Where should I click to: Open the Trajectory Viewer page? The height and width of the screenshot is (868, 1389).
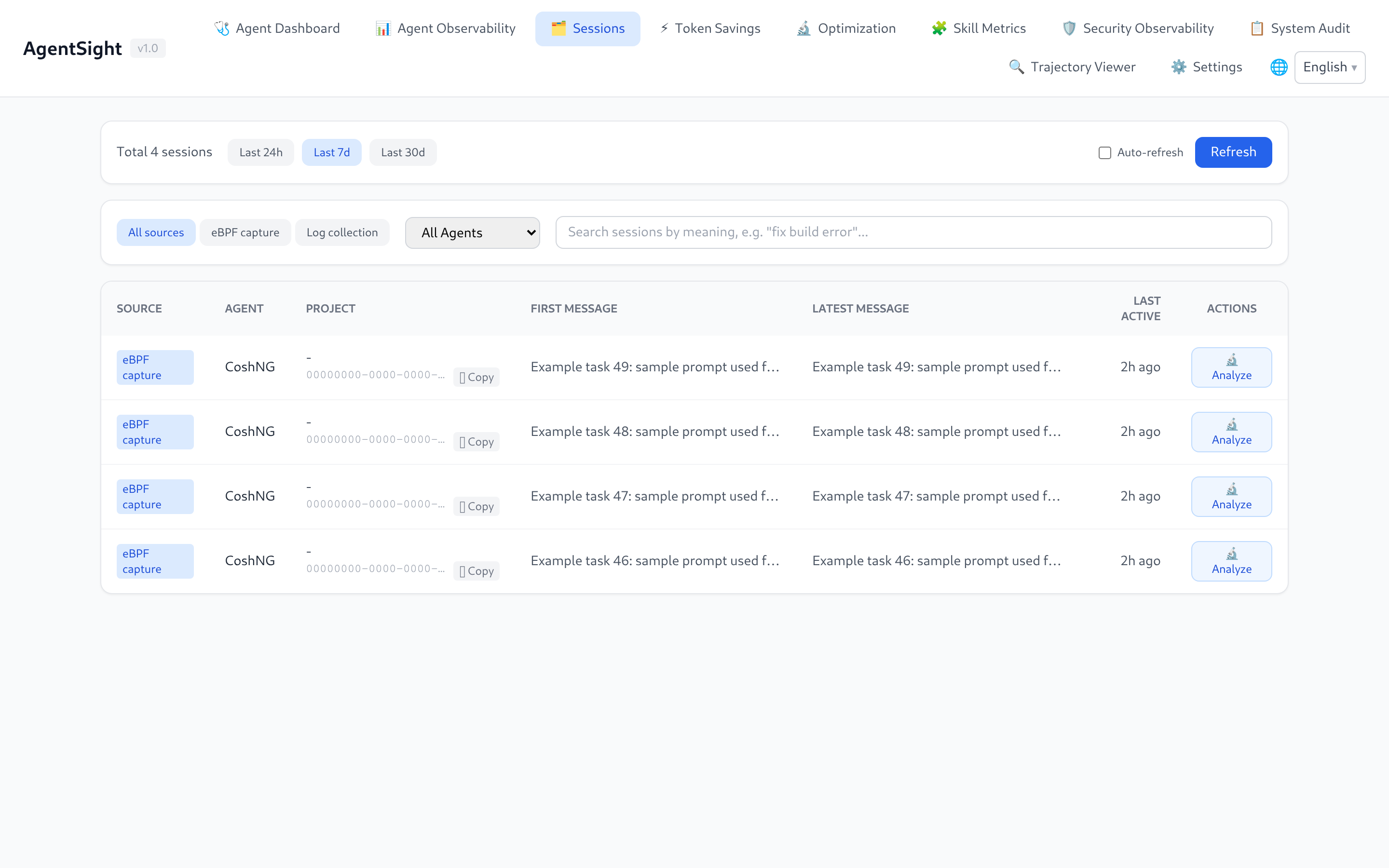pyautogui.click(x=1072, y=67)
